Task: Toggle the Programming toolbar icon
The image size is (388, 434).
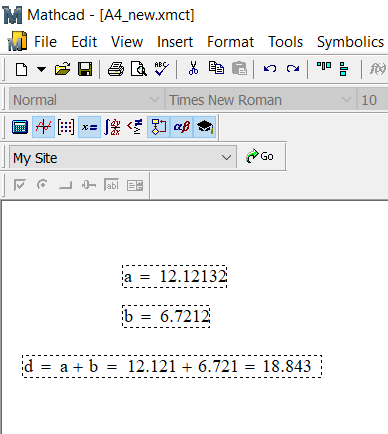Action: (158, 127)
